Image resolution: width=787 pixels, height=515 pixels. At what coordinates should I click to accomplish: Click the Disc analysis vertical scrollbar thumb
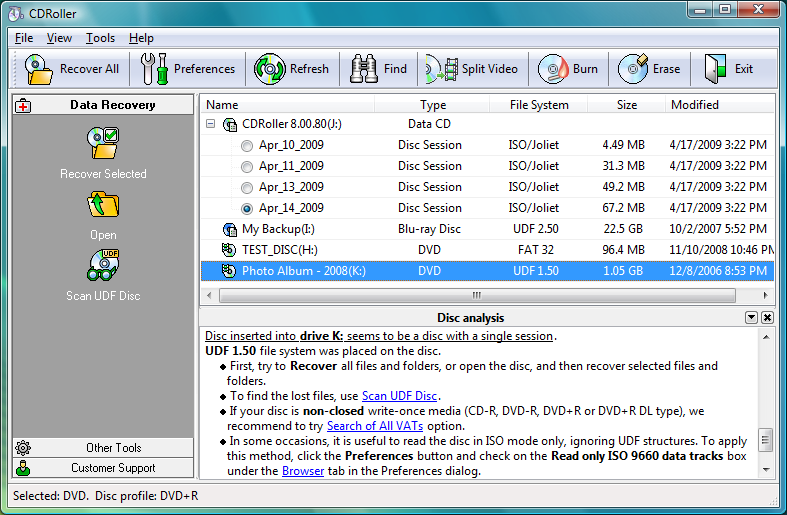tap(765, 440)
